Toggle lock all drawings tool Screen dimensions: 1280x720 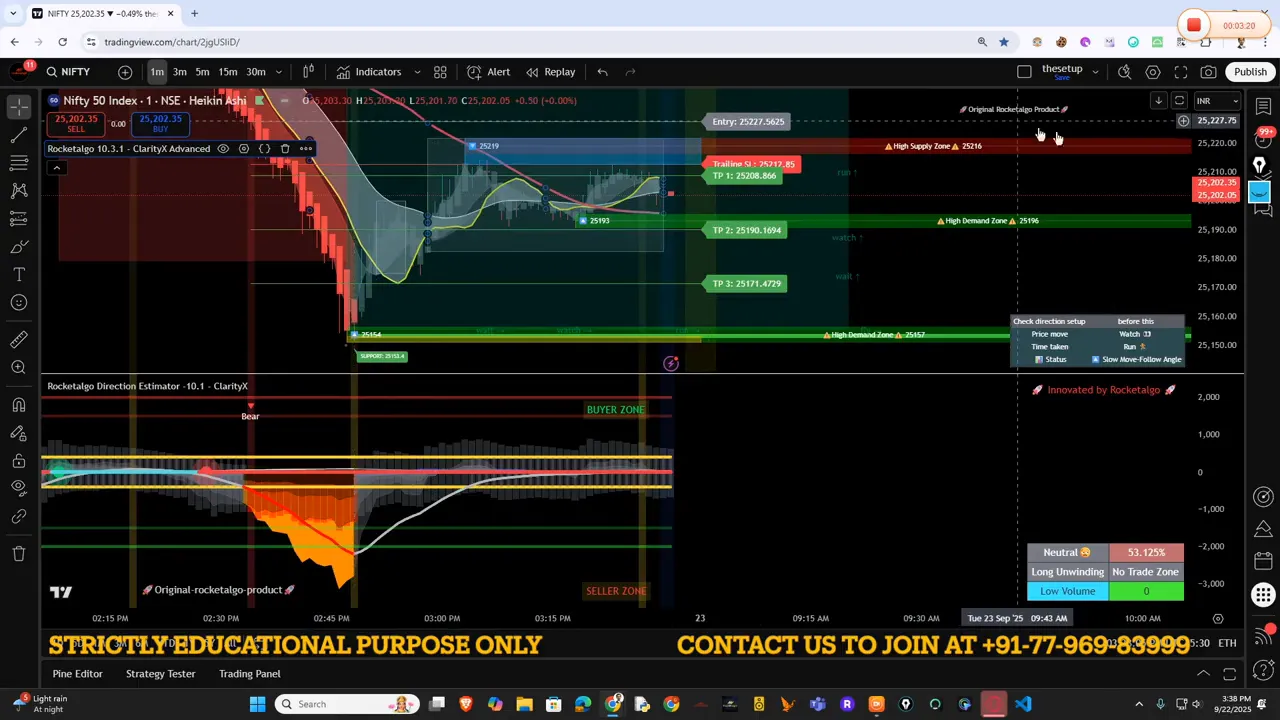19,461
